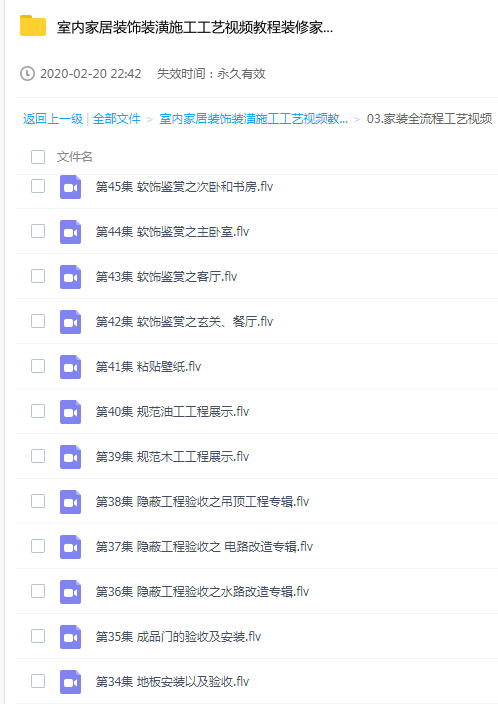Click video icon for 第44集 软饰鉴赏之主卧室
Screen dimensions: 498x704
coord(71,232)
